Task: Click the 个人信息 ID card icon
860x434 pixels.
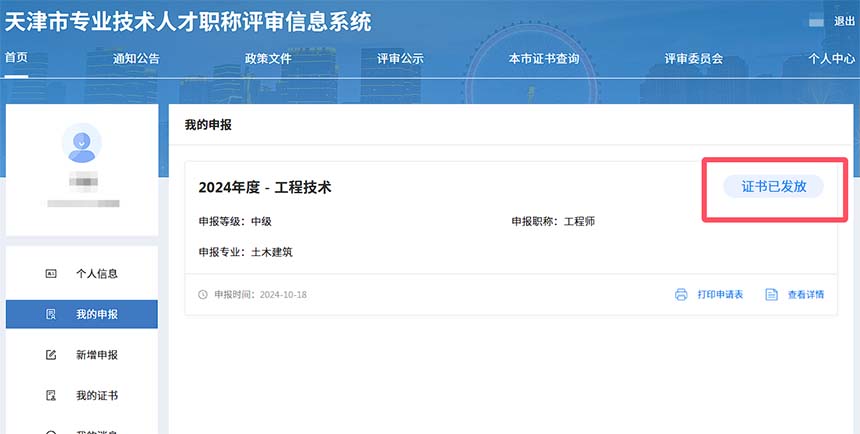Action: coord(51,273)
